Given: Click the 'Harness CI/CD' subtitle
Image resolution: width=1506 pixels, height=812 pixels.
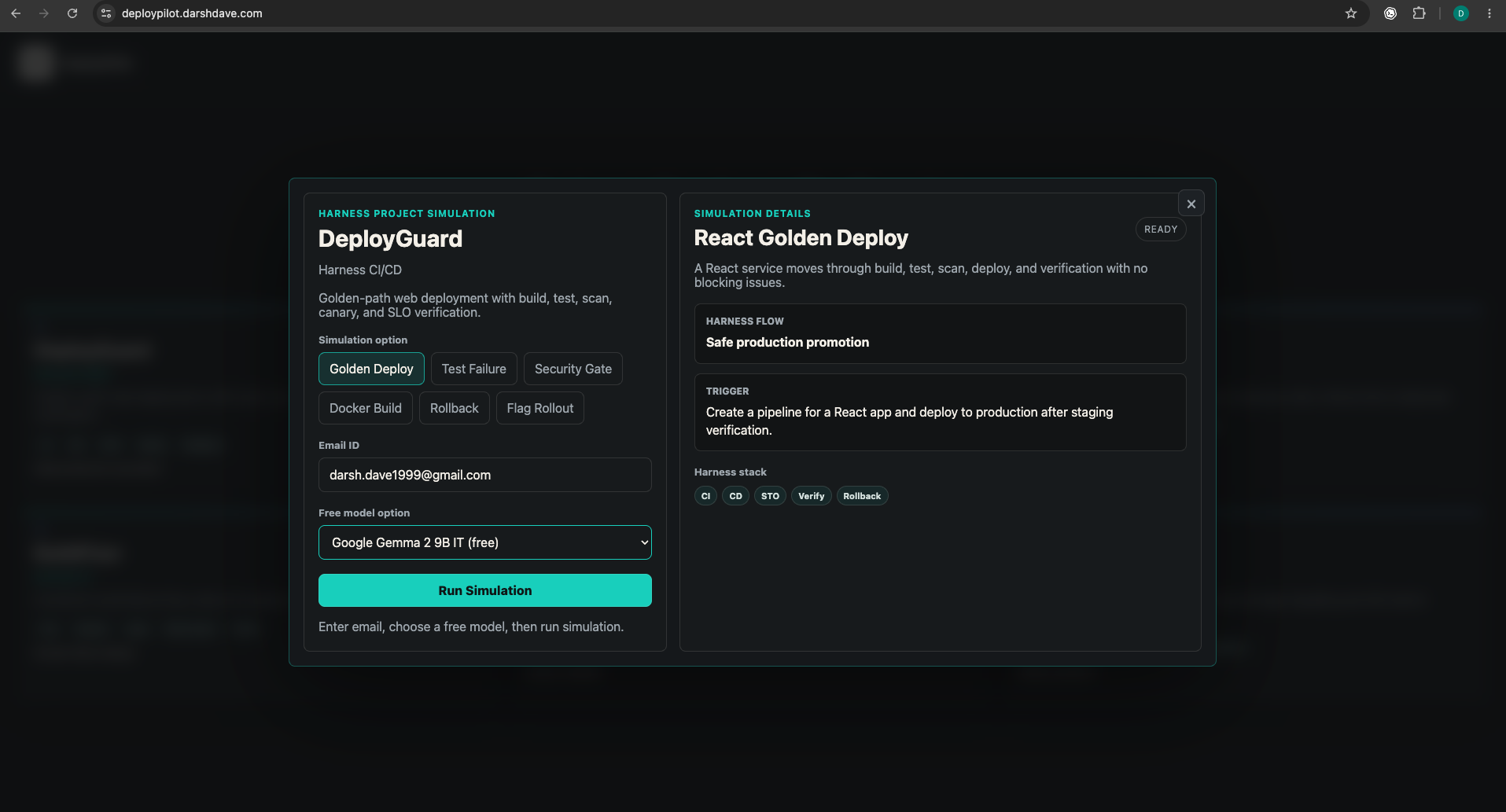Looking at the screenshot, I should click(x=360, y=270).
